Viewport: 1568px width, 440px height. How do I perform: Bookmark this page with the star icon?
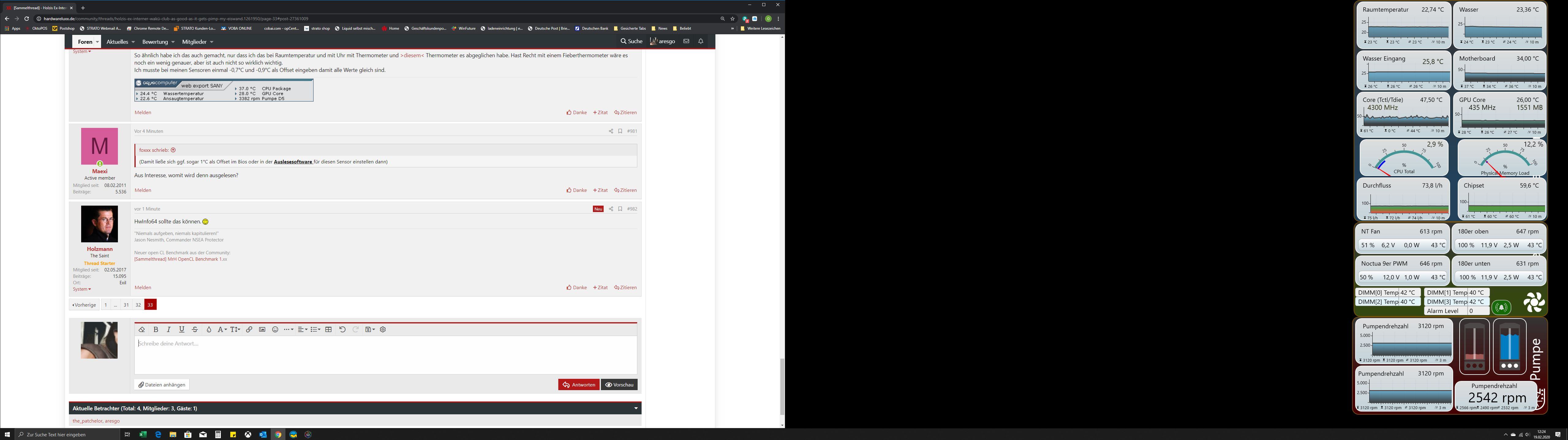[x=732, y=19]
